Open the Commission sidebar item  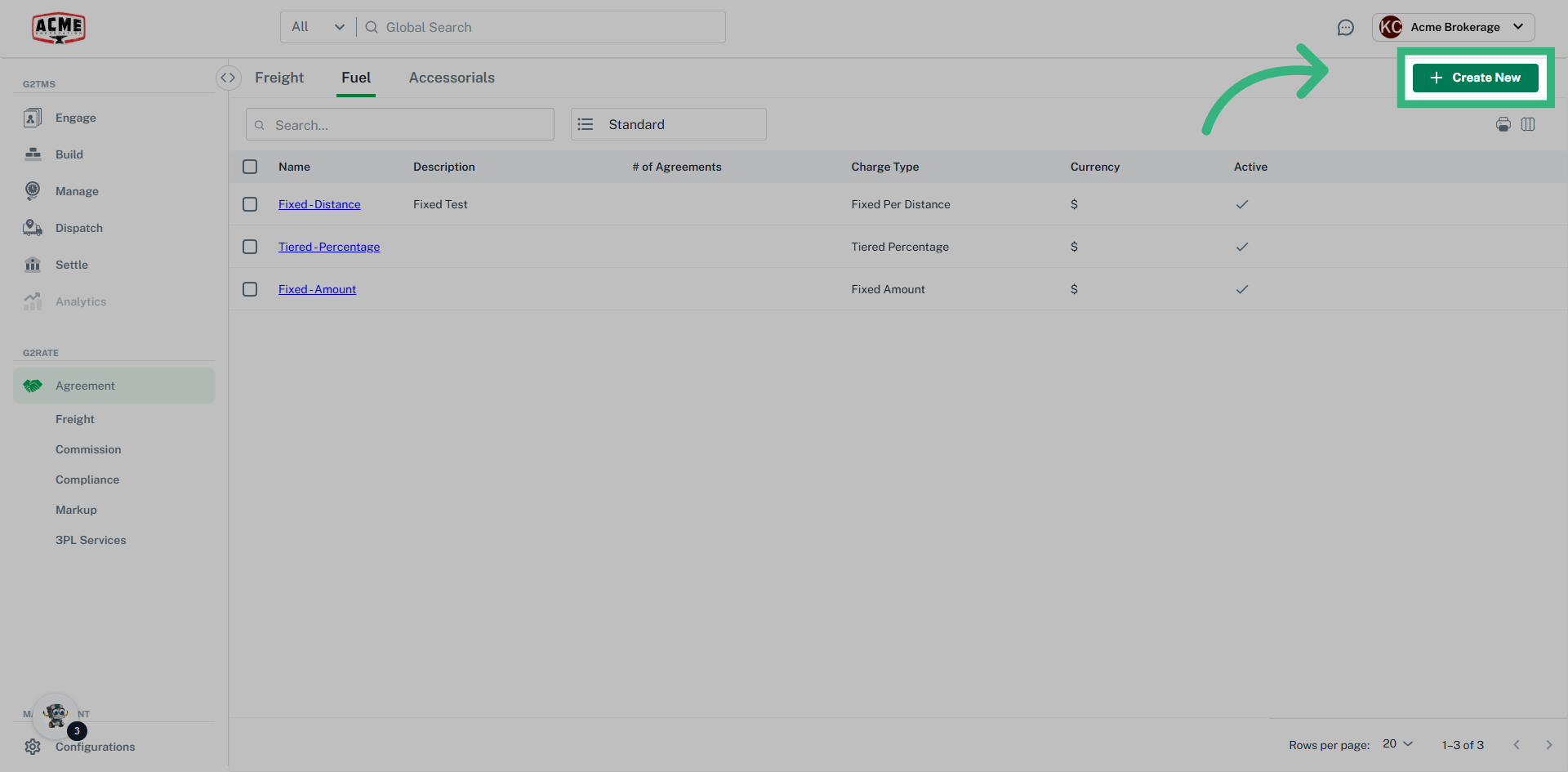pos(88,449)
